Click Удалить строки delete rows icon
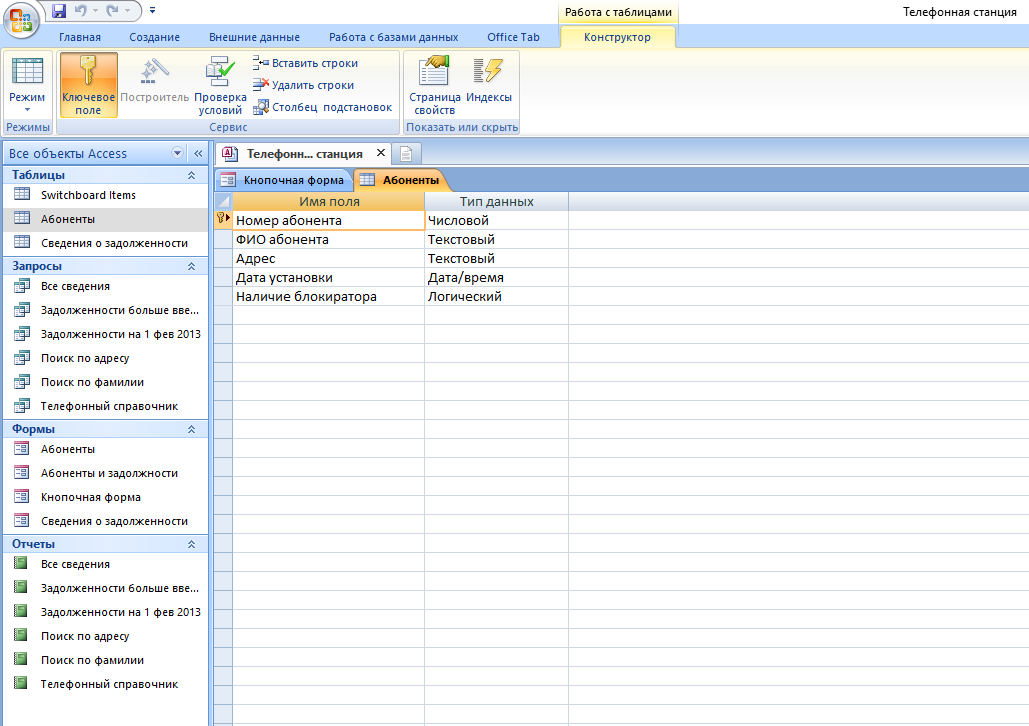 pos(261,85)
